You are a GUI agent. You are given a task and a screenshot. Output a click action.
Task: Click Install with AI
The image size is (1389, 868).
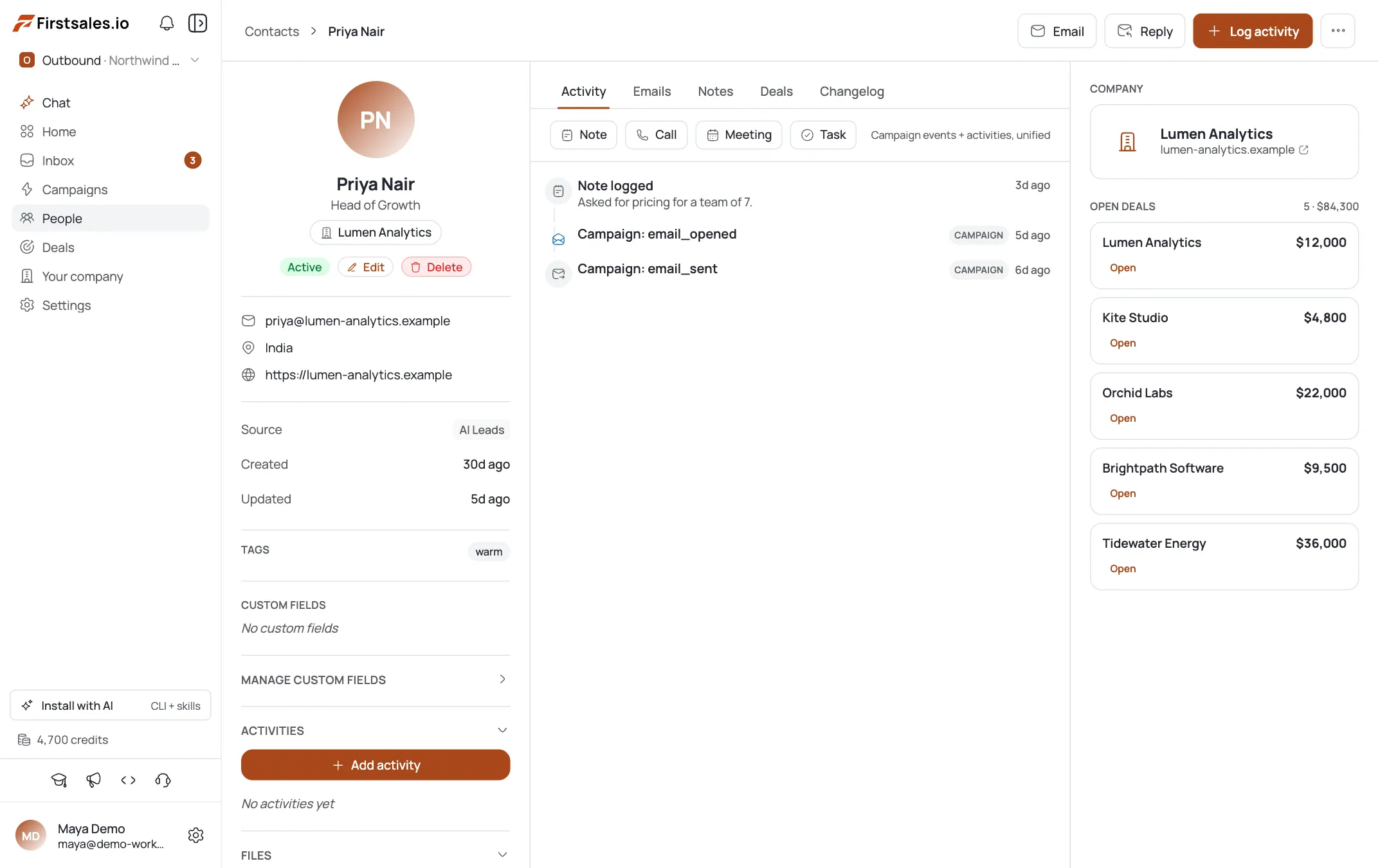(x=111, y=705)
